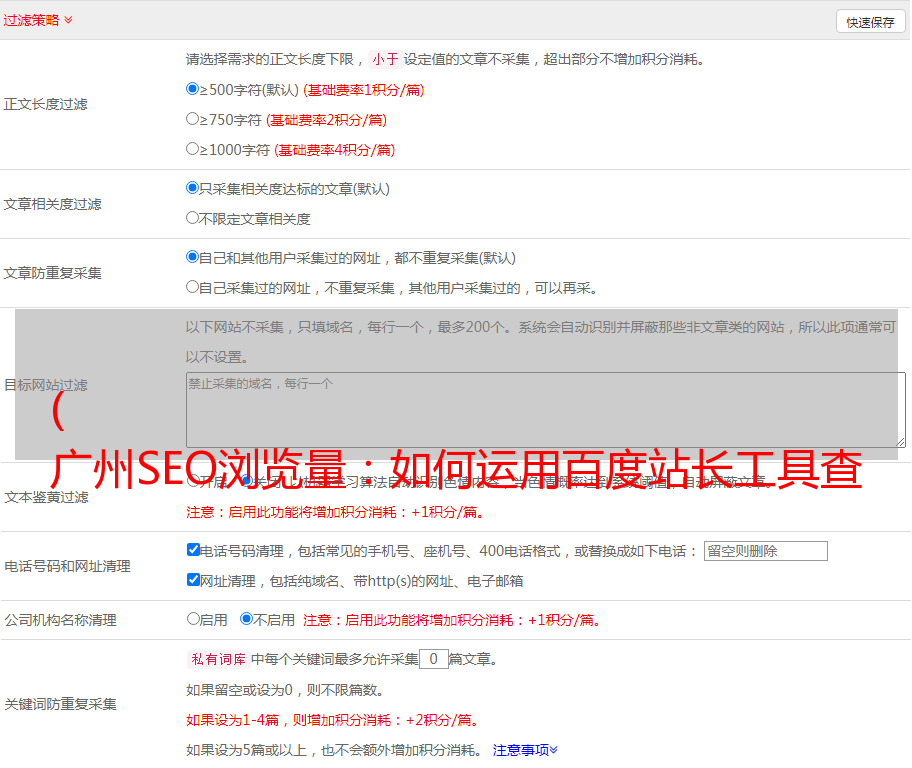Choose the ≥750字符 length radio button
The width and height of the screenshot is (912, 768).
coord(192,119)
